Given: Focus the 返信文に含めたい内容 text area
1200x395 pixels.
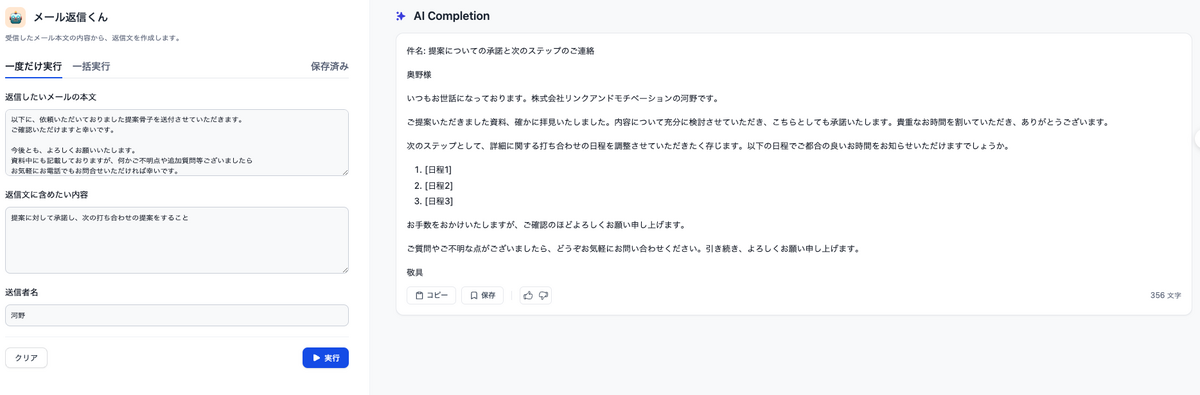Looking at the screenshot, I should tap(177, 240).
